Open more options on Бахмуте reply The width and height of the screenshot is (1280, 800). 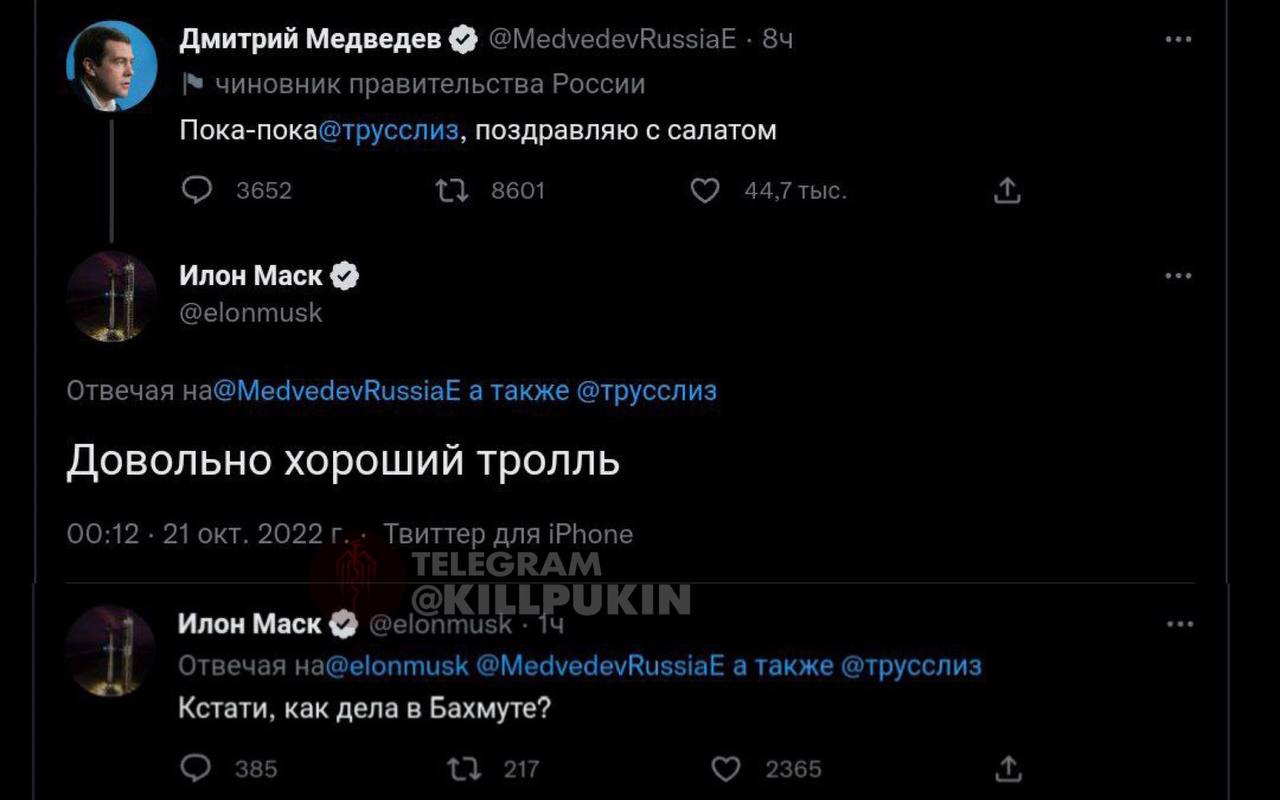1180,624
